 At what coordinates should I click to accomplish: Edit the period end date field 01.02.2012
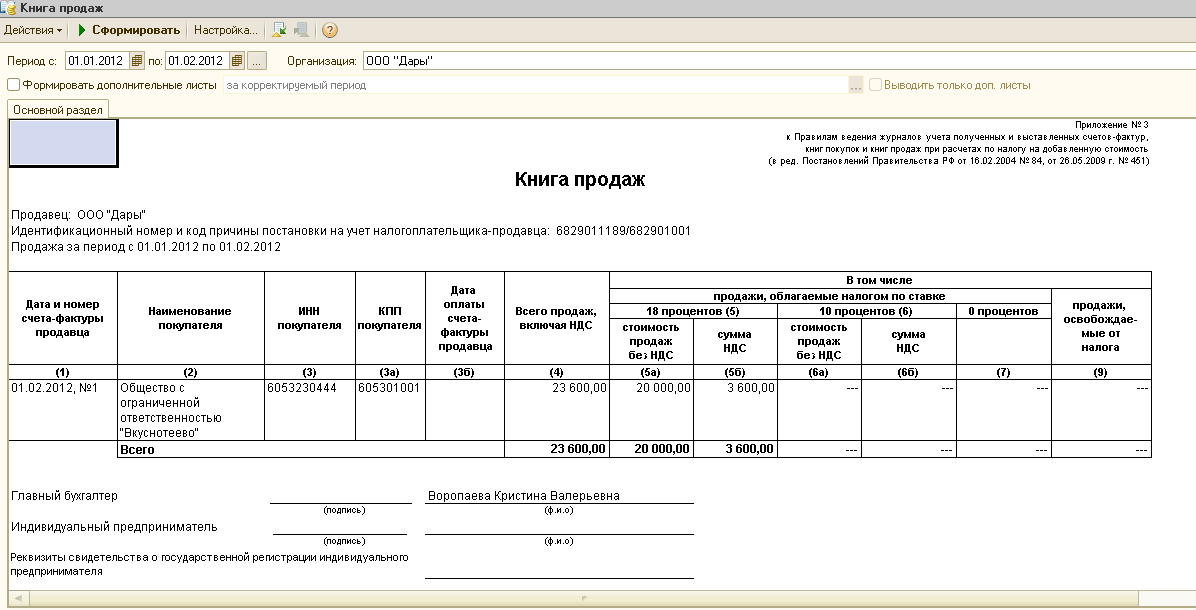tap(198, 61)
